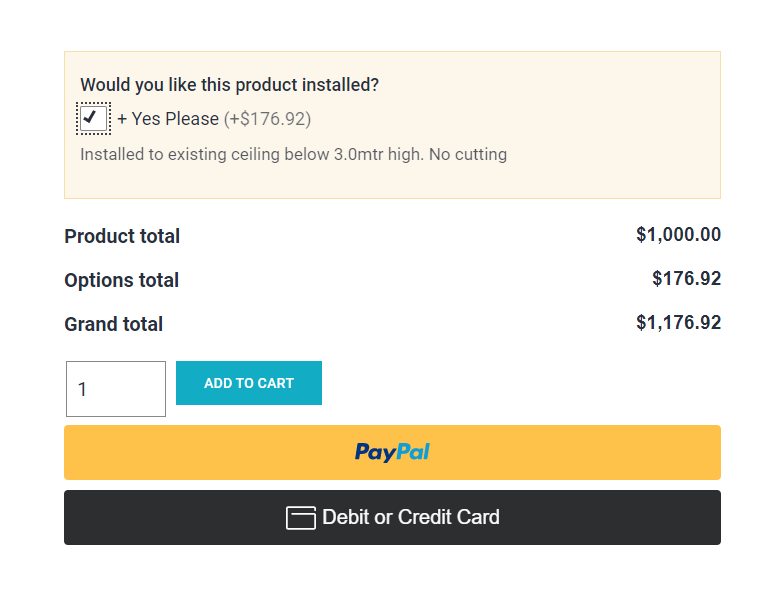The image size is (777, 612).
Task: Click the "Would you like this product installed?" heading
Action: [x=229, y=85]
